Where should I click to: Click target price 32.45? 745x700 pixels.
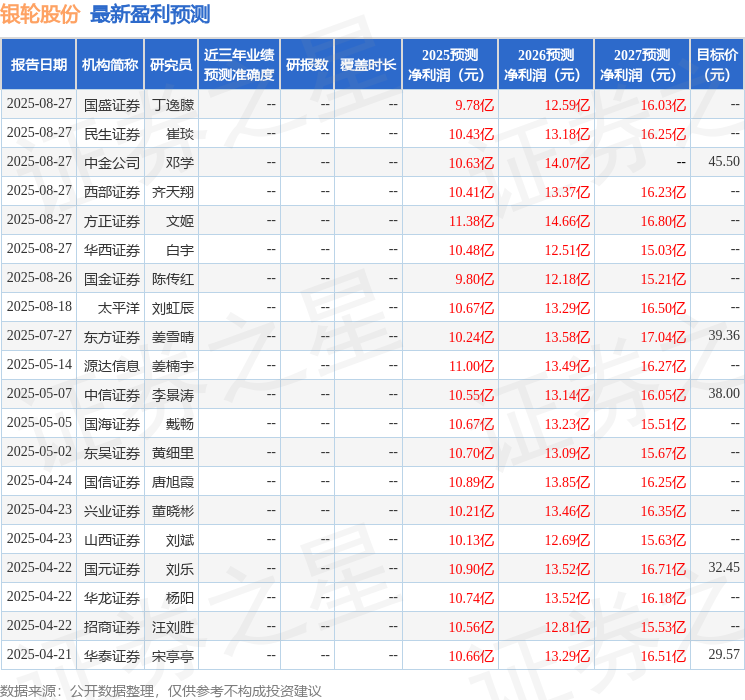point(724,567)
